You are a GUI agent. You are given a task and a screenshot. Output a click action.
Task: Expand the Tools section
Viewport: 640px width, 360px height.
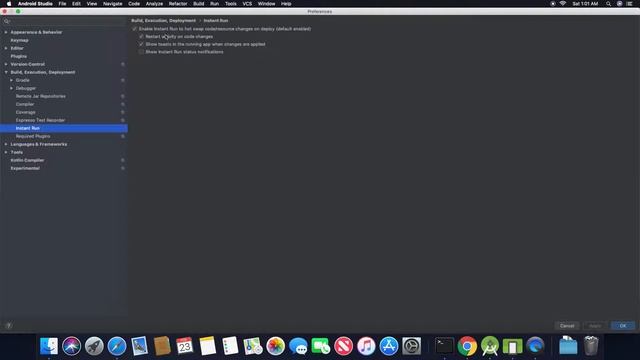[x=6, y=152]
